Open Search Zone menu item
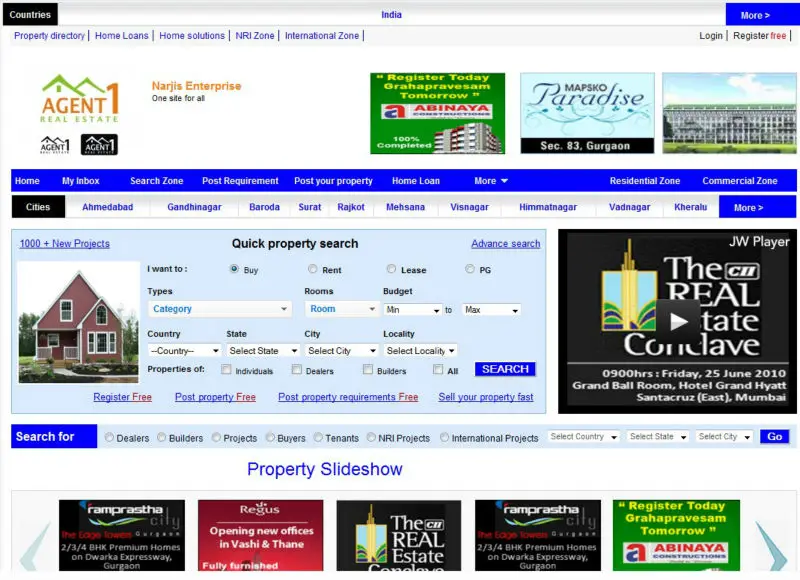 (157, 181)
